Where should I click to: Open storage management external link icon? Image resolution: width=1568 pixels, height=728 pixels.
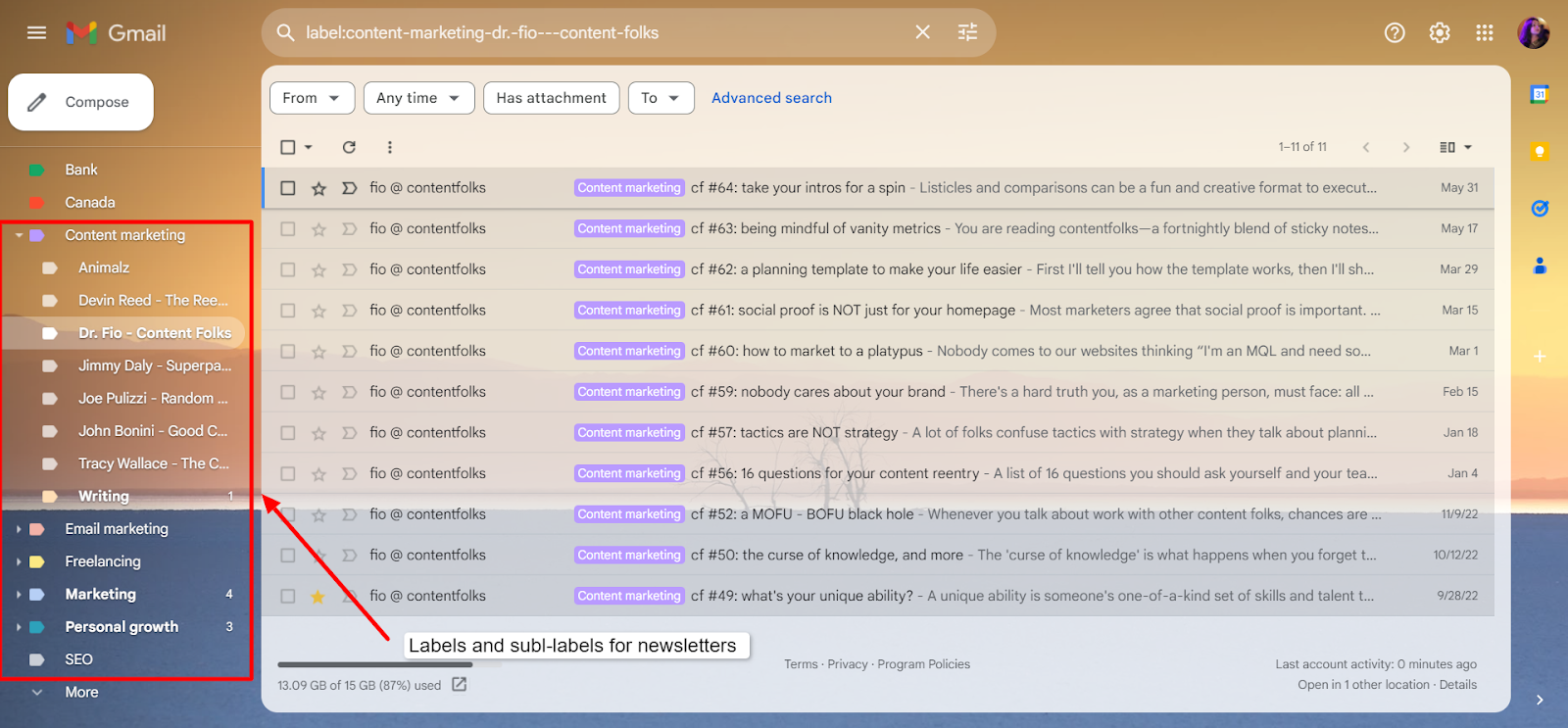pos(459,685)
